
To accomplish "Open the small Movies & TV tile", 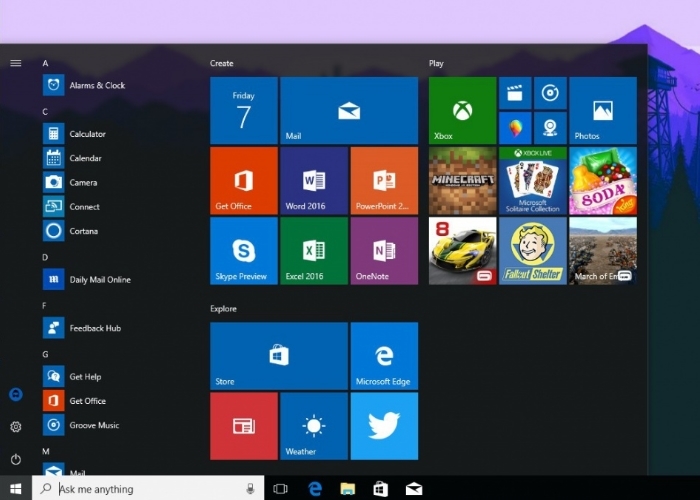I will pyautogui.click(x=515, y=93).
